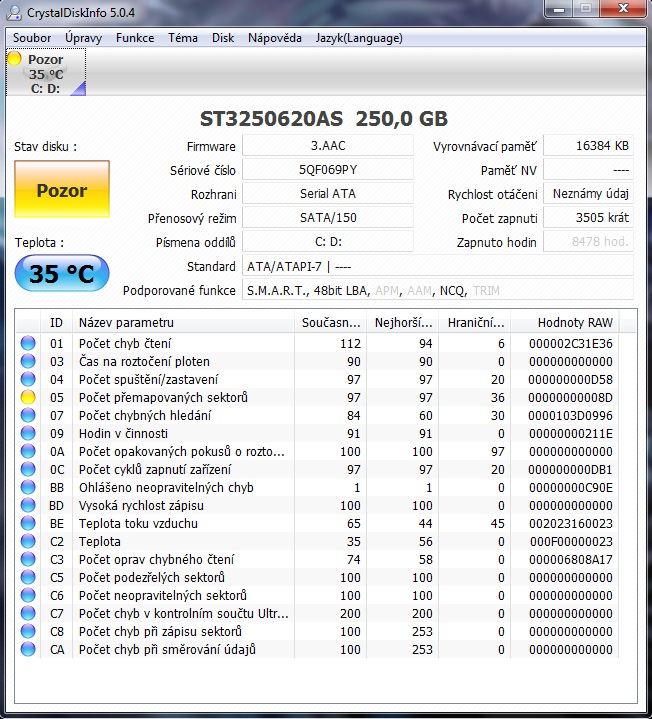Viewport: 652px width, 719px height.
Task: Click blue status icon for row 03 Čas na roztočení
Action: point(28,361)
